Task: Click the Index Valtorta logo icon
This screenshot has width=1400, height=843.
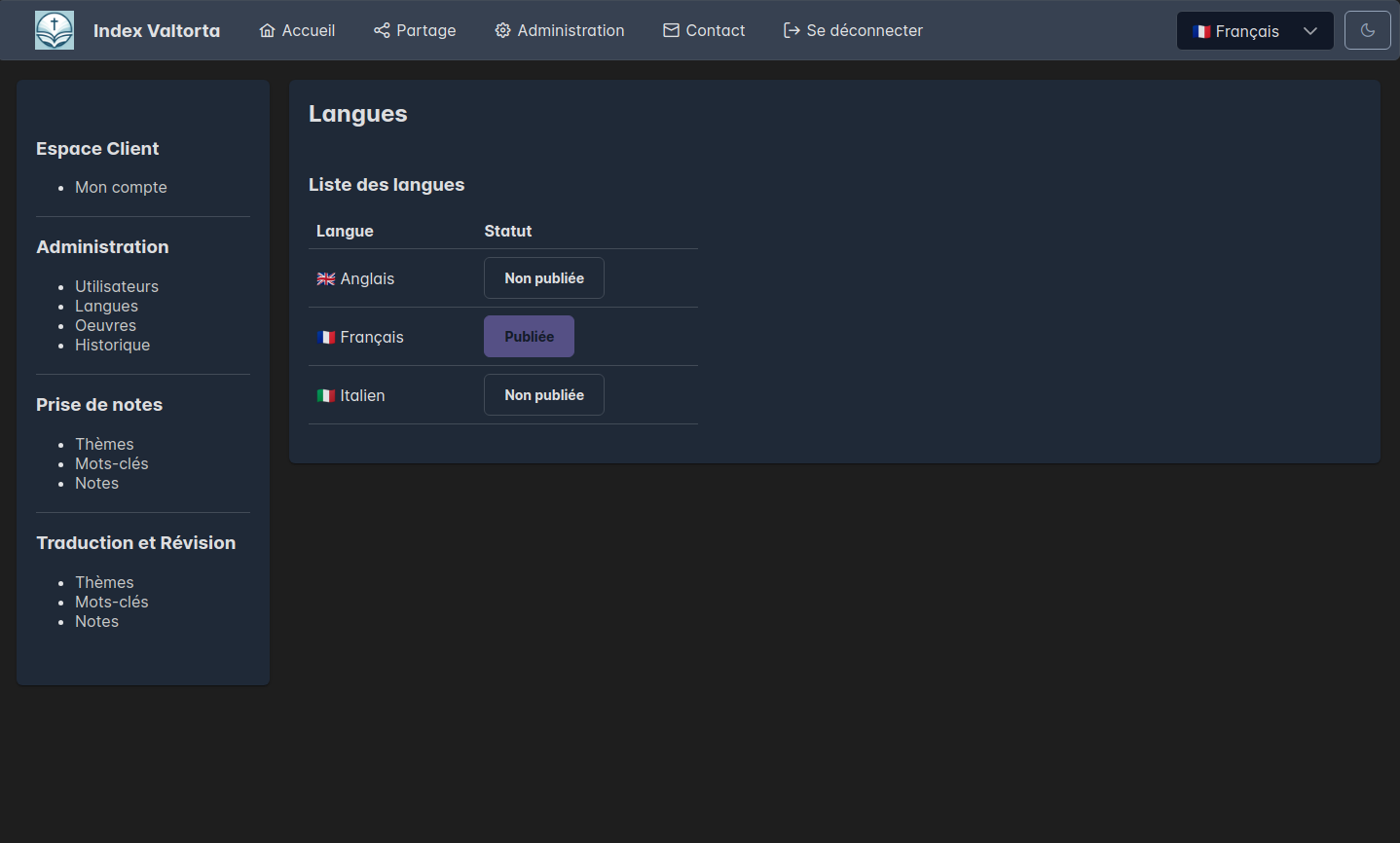Action: pos(55,30)
